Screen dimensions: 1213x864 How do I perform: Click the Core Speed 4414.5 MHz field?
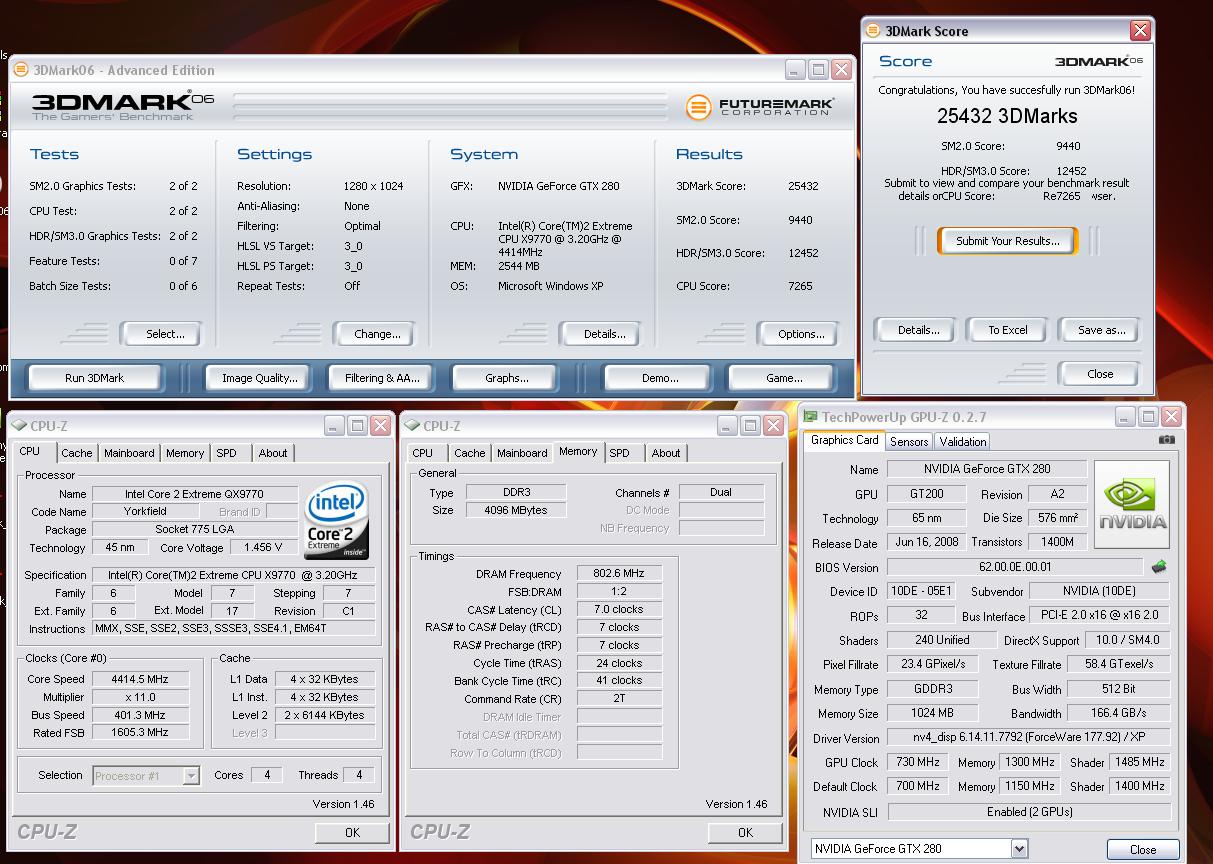(140, 679)
